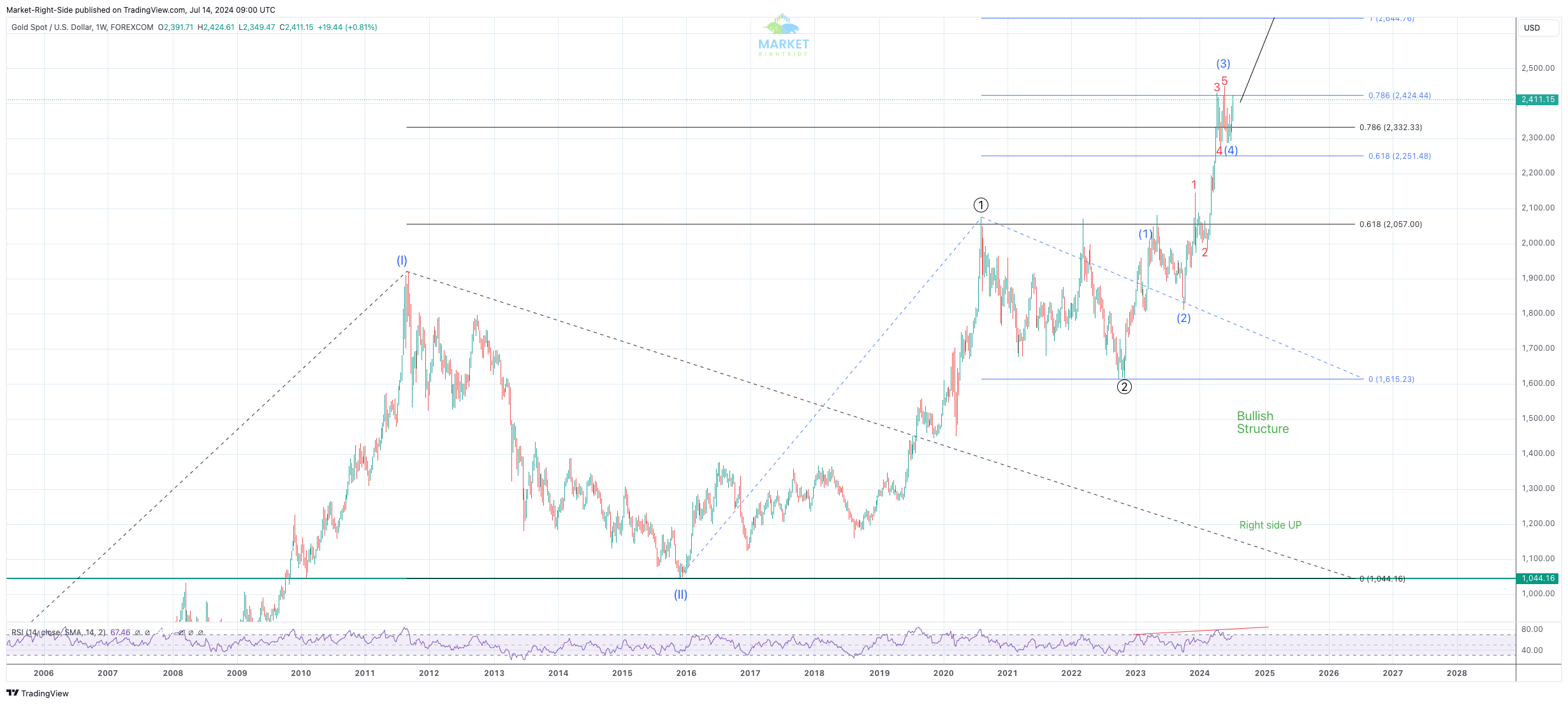Click the red 1 subwave label
The width and height of the screenshot is (1568, 704).
click(x=1194, y=185)
